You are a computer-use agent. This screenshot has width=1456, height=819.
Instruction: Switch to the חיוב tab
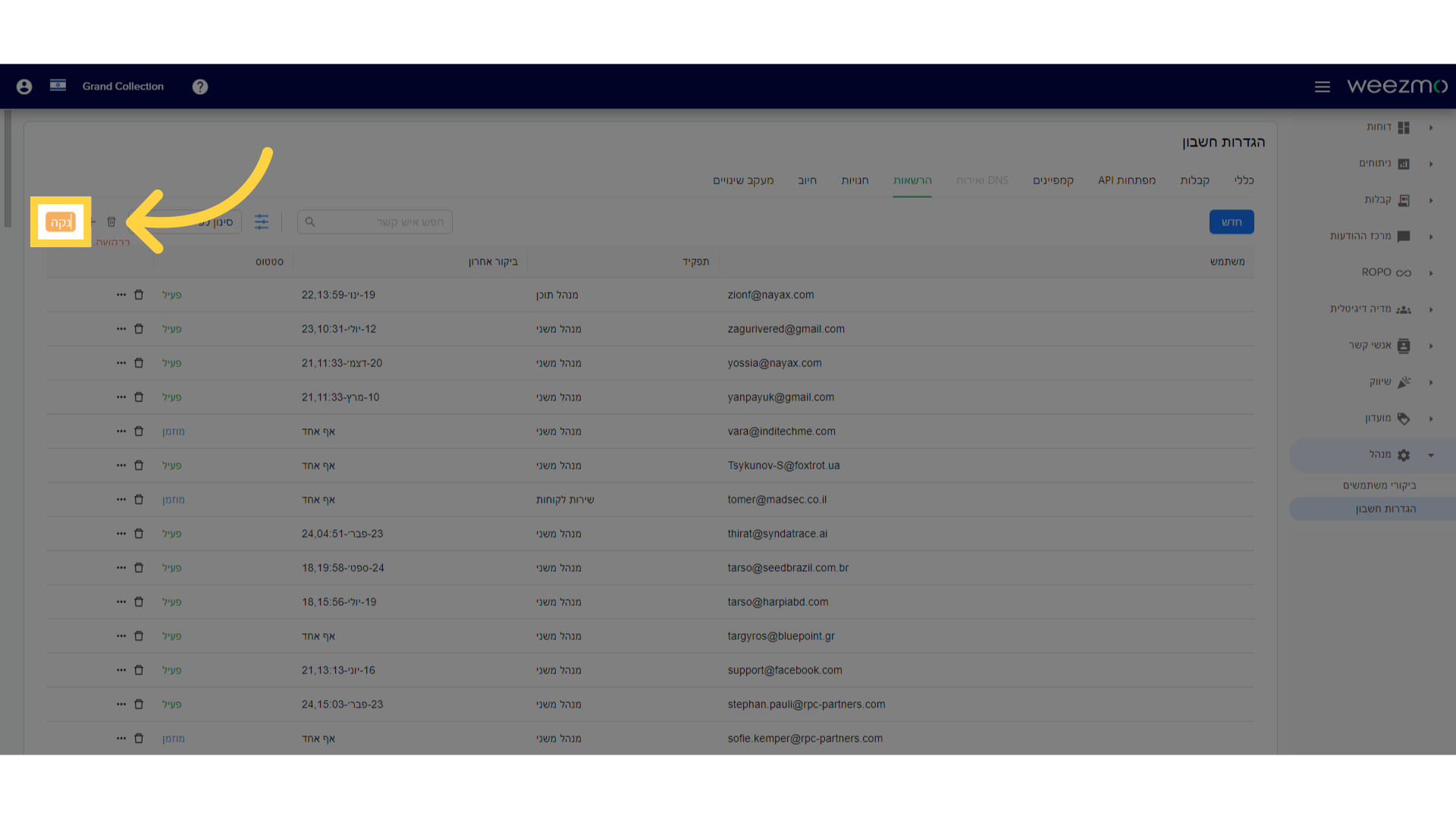tap(807, 180)
